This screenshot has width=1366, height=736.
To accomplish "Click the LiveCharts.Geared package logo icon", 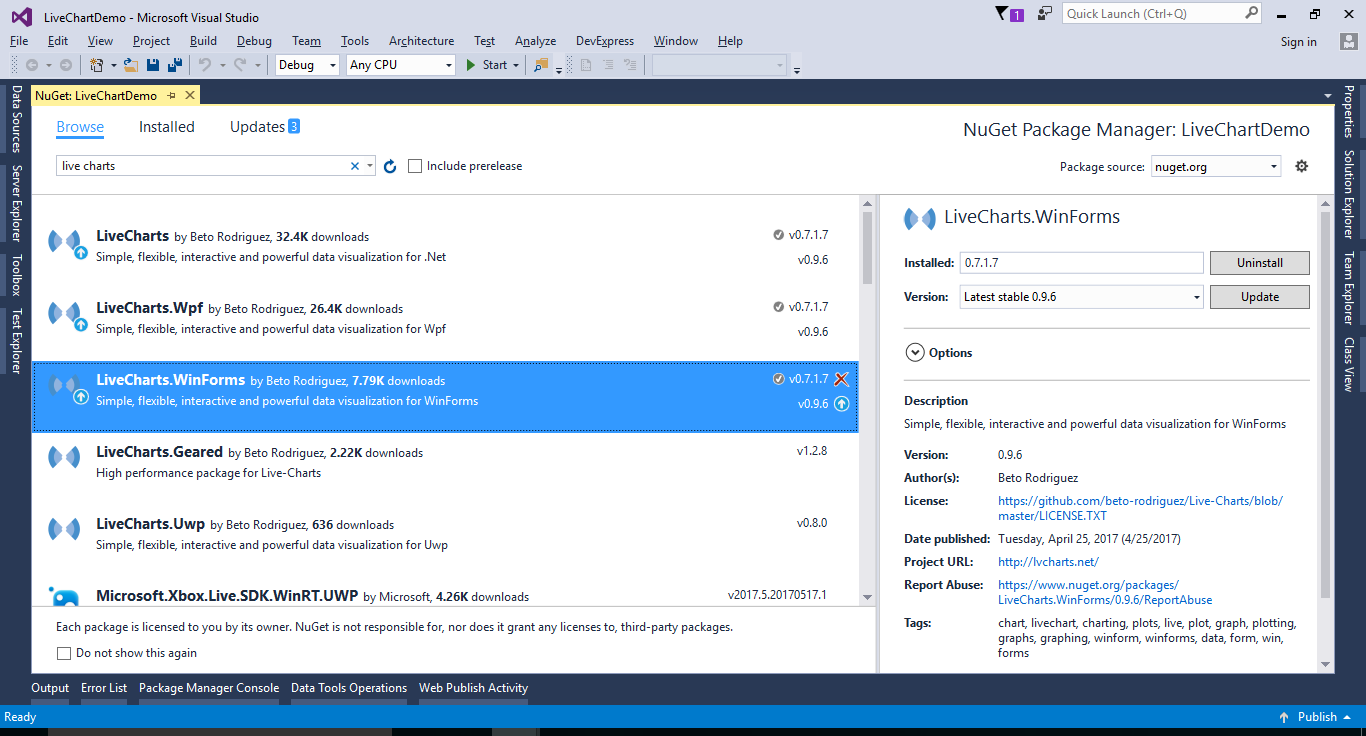I will (x=64, y=457).
